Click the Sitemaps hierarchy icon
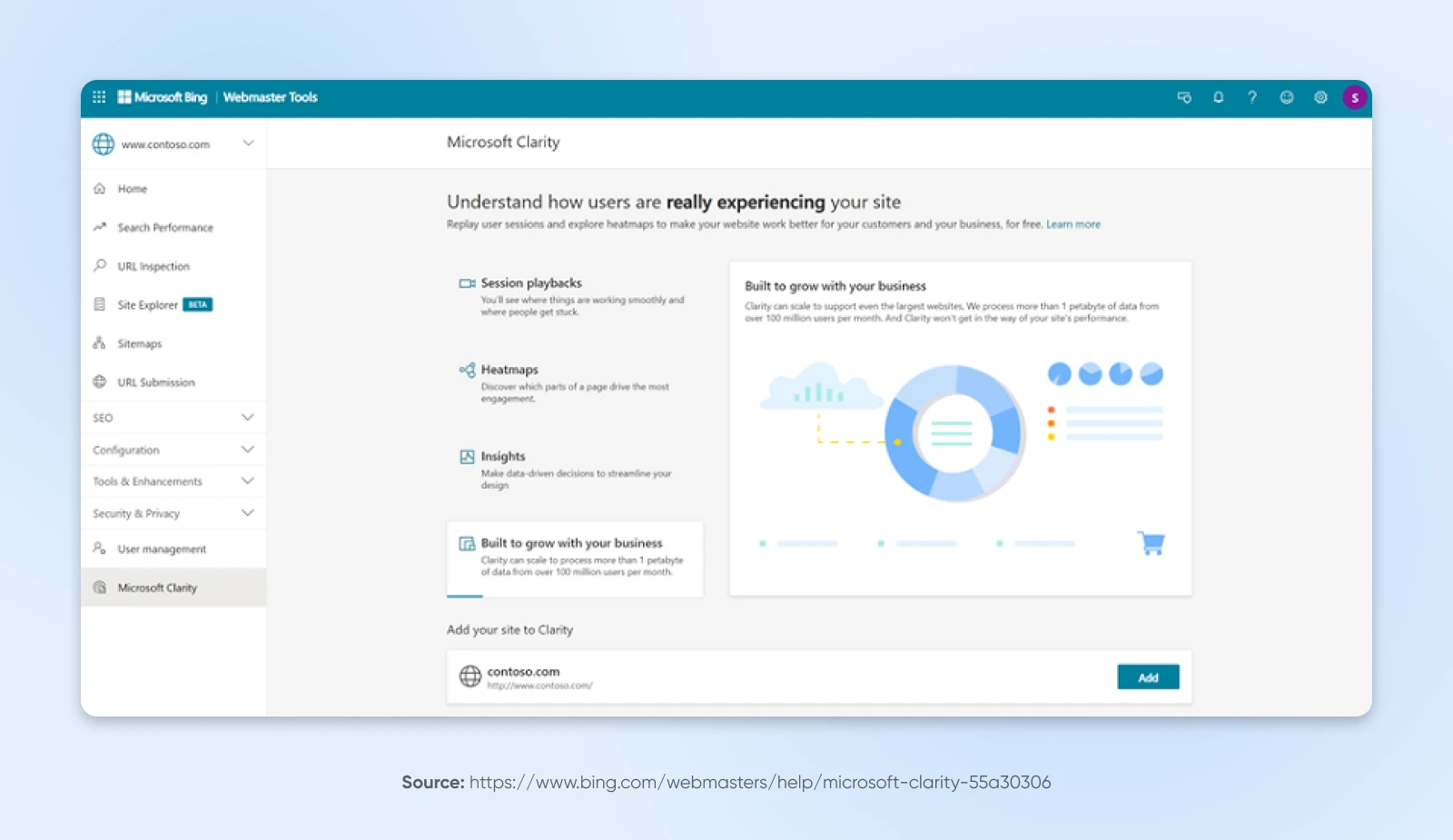This screenshot has width=1453, height=840. (100, 343)
